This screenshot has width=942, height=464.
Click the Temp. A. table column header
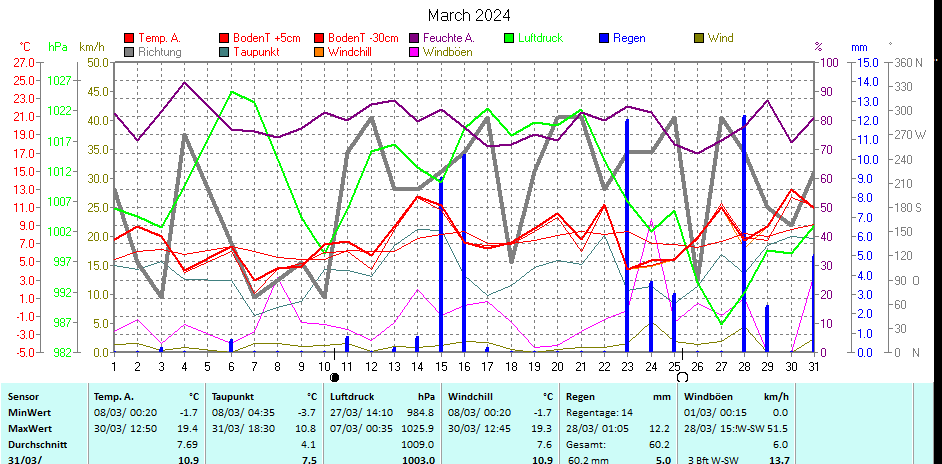coord(114,397)
